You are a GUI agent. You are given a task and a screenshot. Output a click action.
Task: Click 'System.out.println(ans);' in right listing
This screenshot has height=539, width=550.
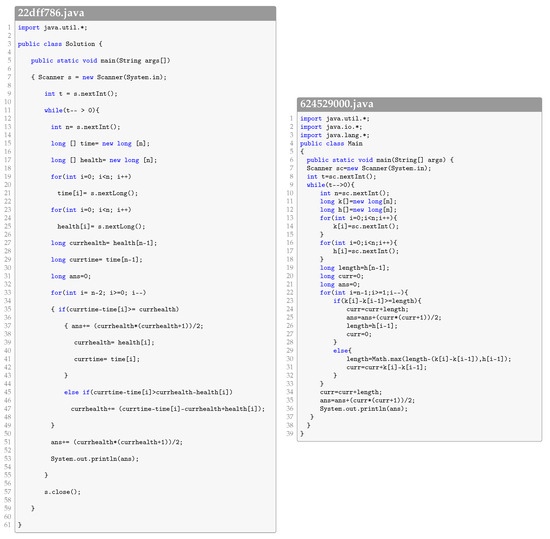coord(364,409)
